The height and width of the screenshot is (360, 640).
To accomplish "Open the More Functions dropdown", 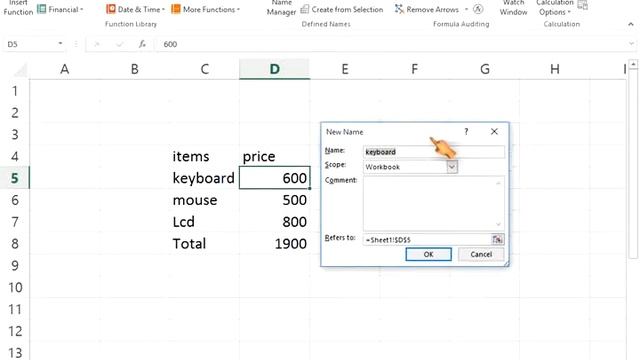I will point(205,9).
